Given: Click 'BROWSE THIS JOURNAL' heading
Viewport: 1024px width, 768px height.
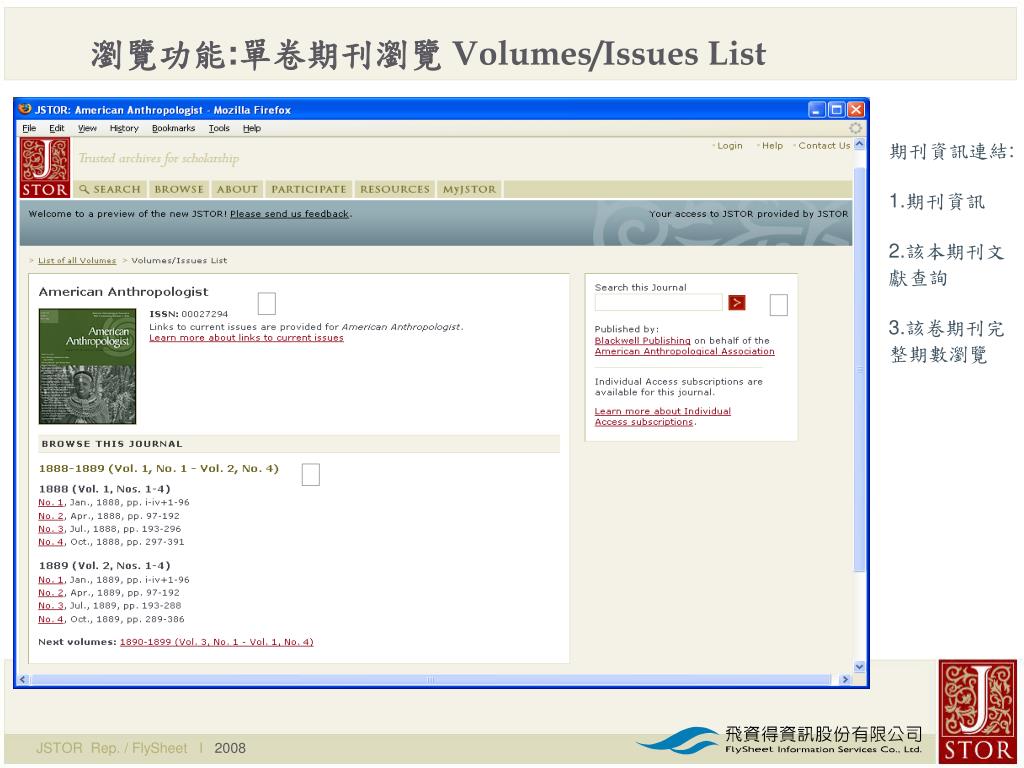Looking at the screenshot, I should (x=112, y=444).
